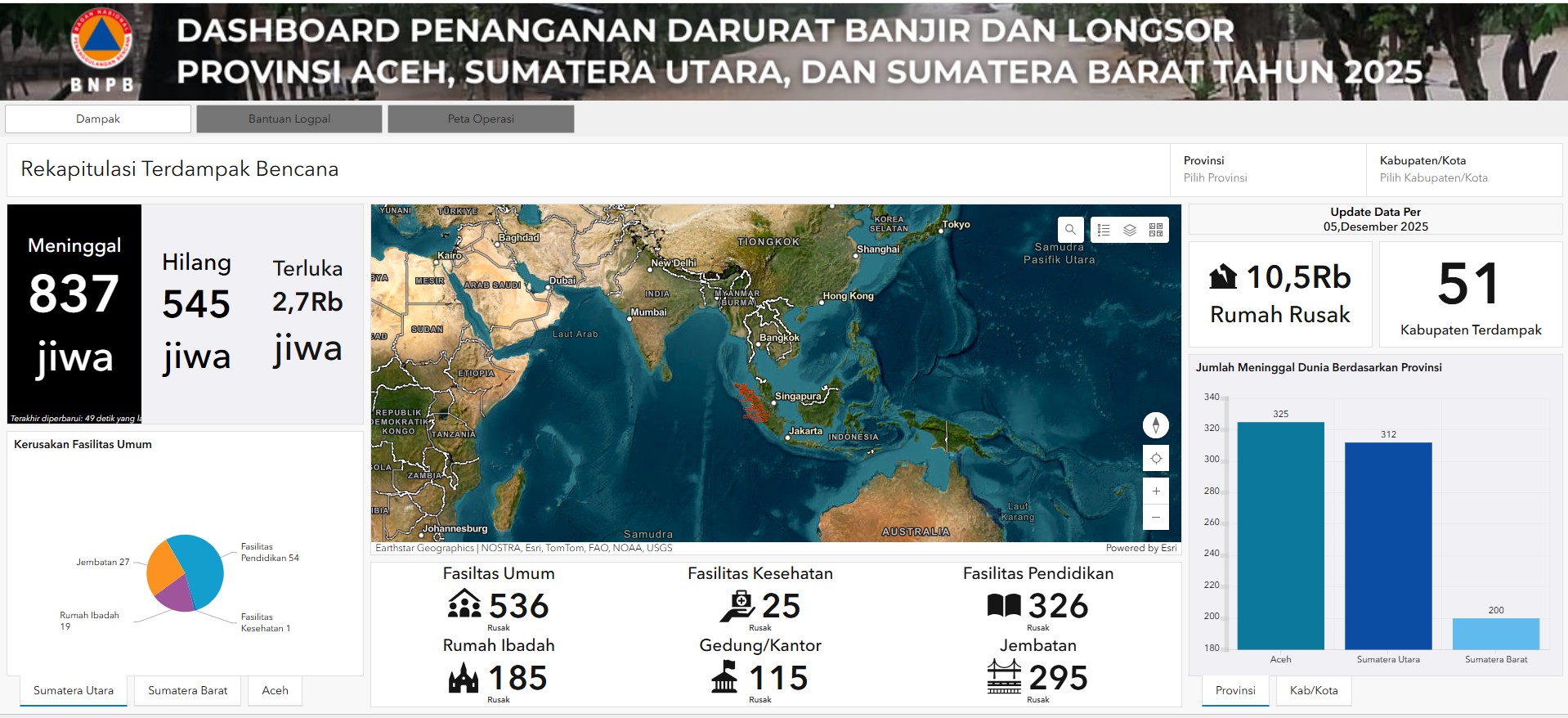Click the Fasilitas Pendidikan book icon
Viewport: 1568px width, 718px height.
pos(1004,606)
